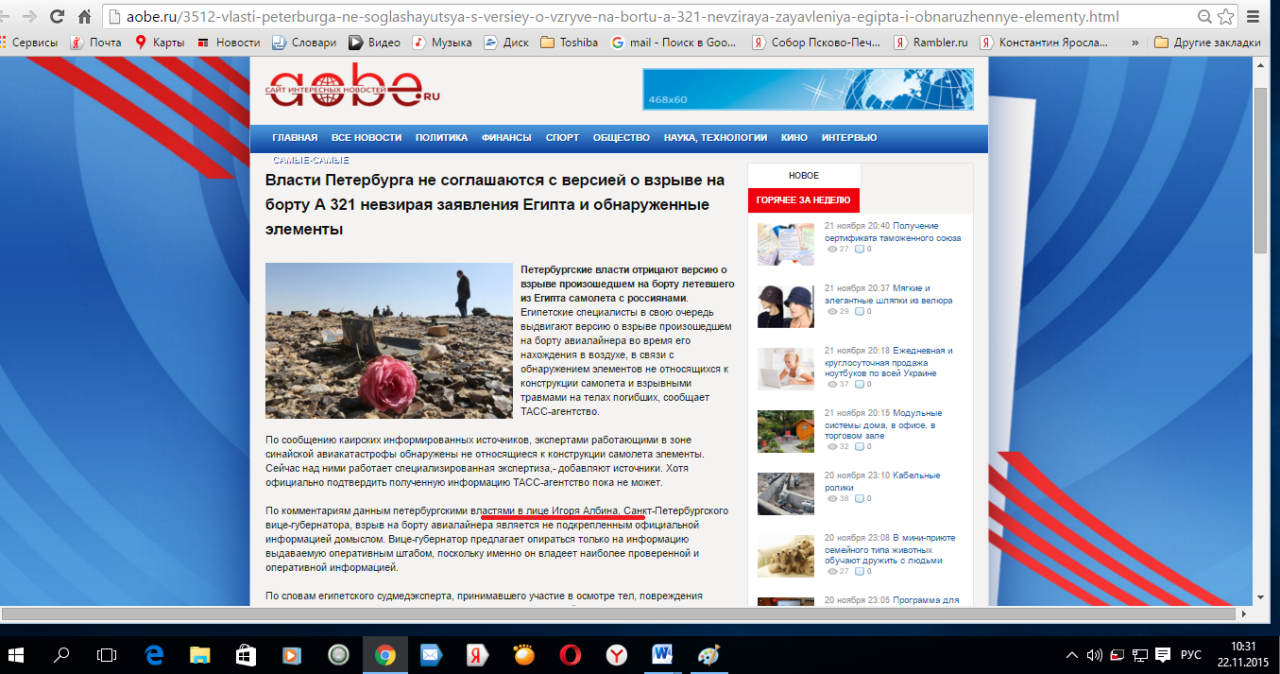Open the Почта bookmark
The height and width of the screenshot is (674, 1280).
tap(96, 42)
